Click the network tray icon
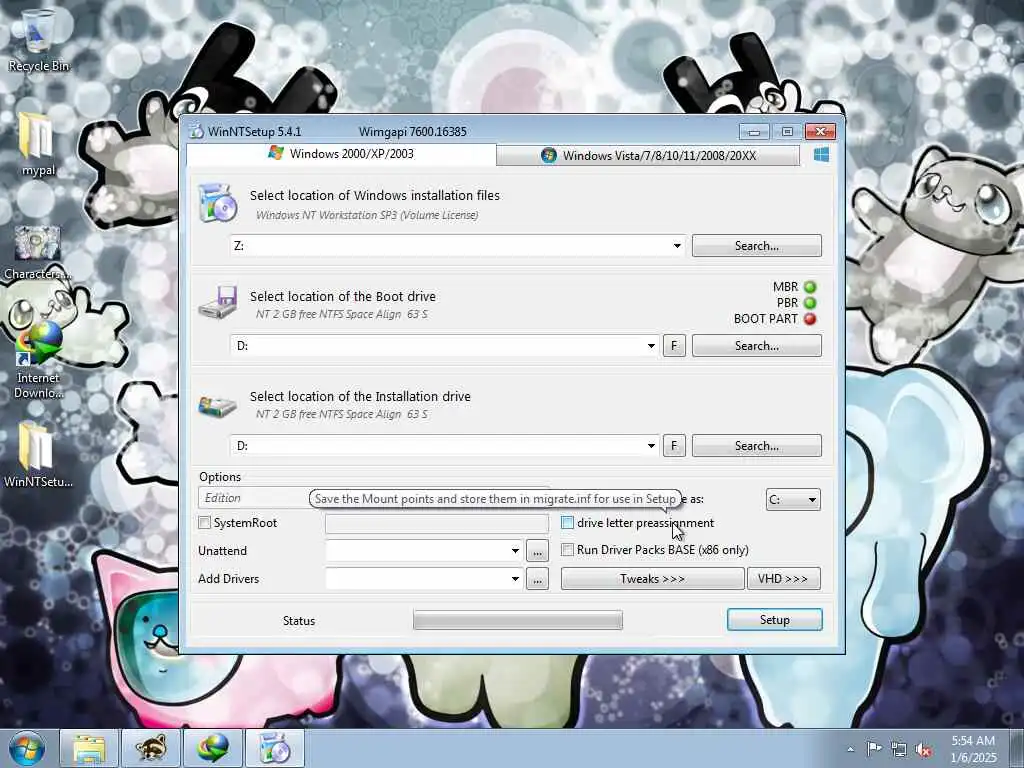The width and height of the screenshot is (1024, 768). click(x=899, y=750)
